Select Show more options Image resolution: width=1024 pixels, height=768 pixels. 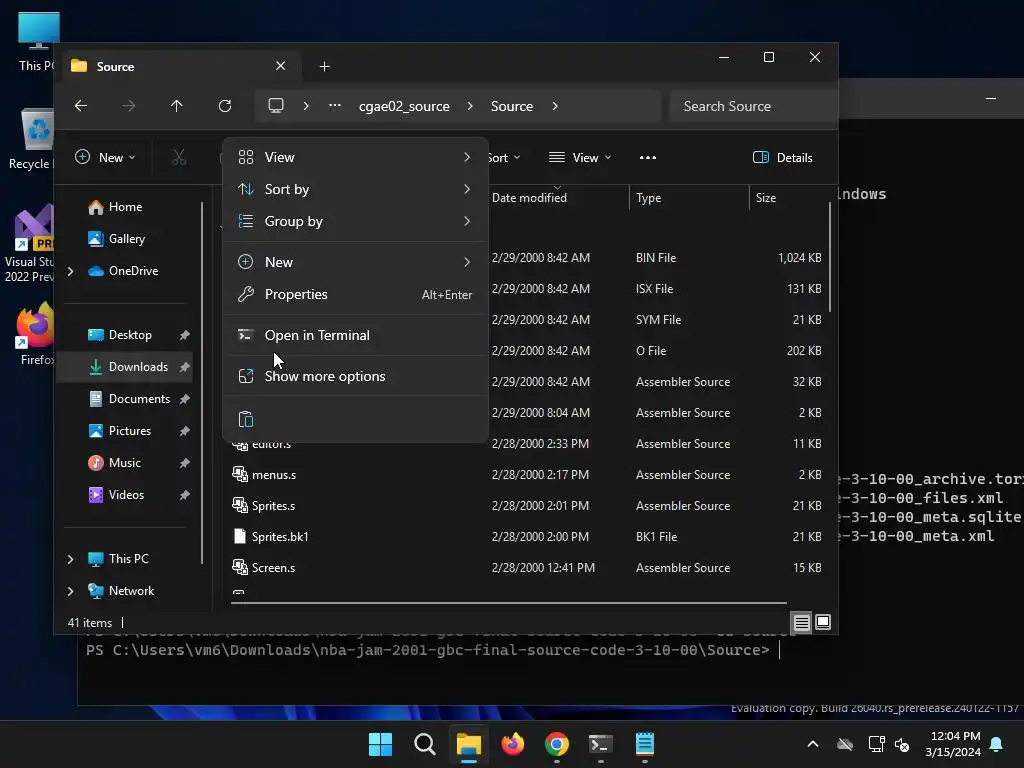click(x=356, y=376)
